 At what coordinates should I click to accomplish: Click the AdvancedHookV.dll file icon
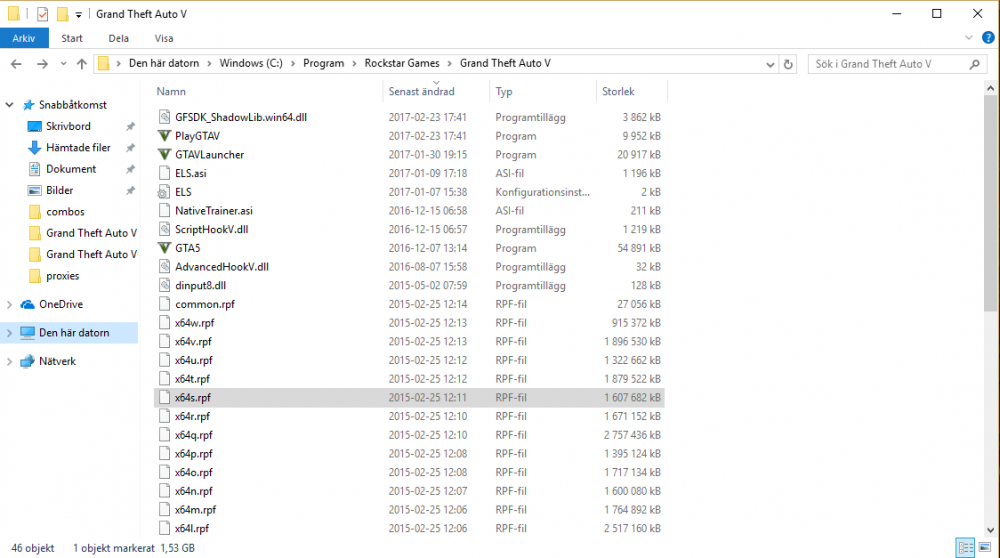[165, 267]
